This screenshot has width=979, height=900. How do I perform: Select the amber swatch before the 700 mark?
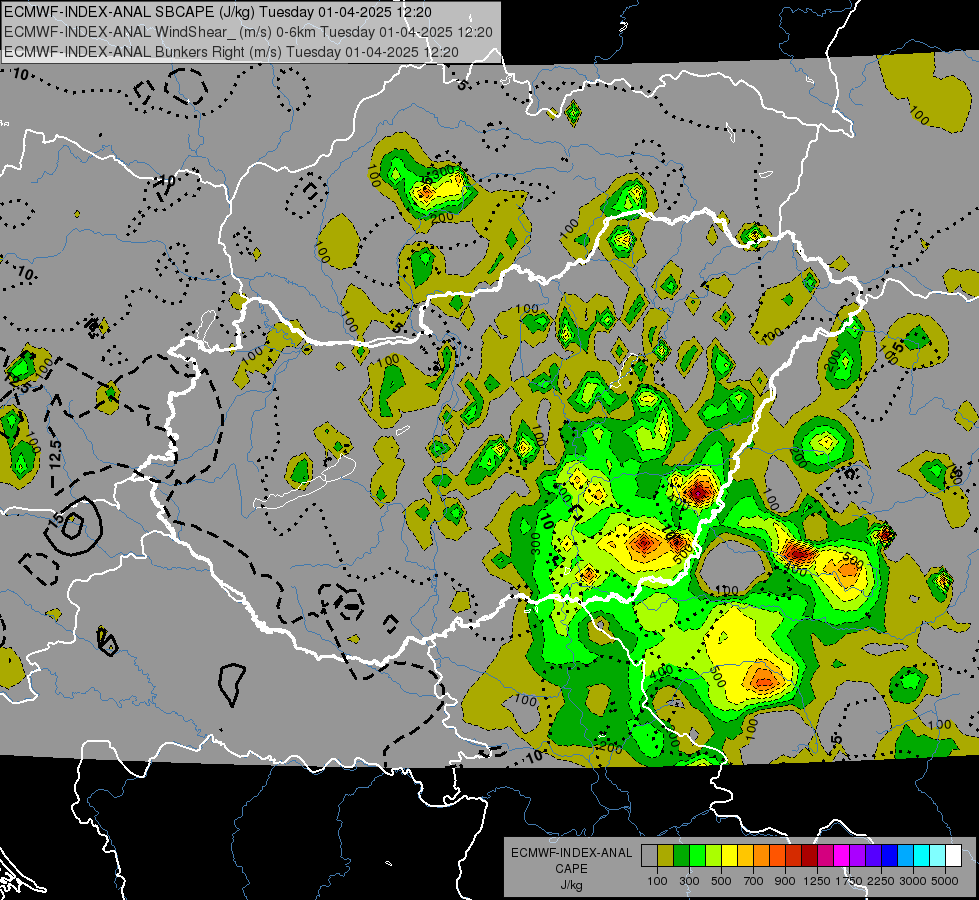(745, 855)
